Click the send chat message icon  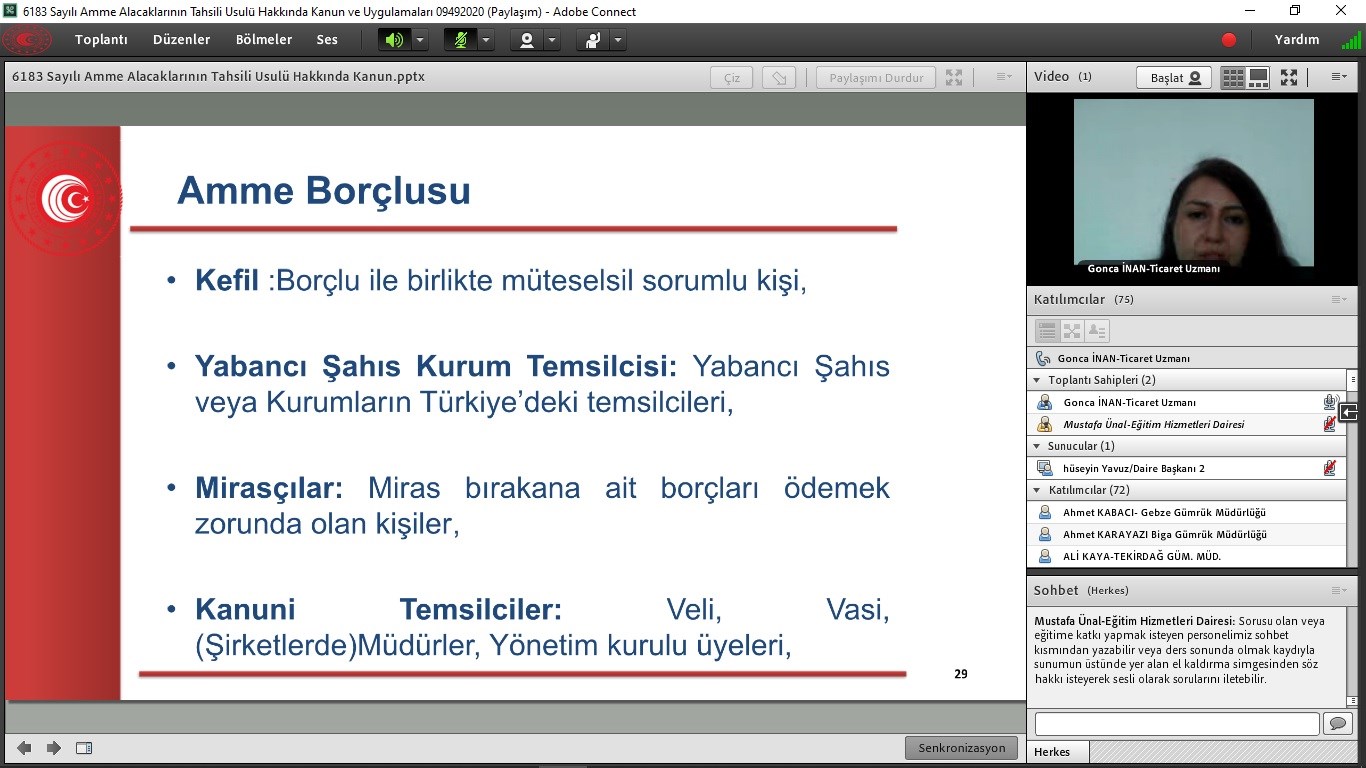1337,723
